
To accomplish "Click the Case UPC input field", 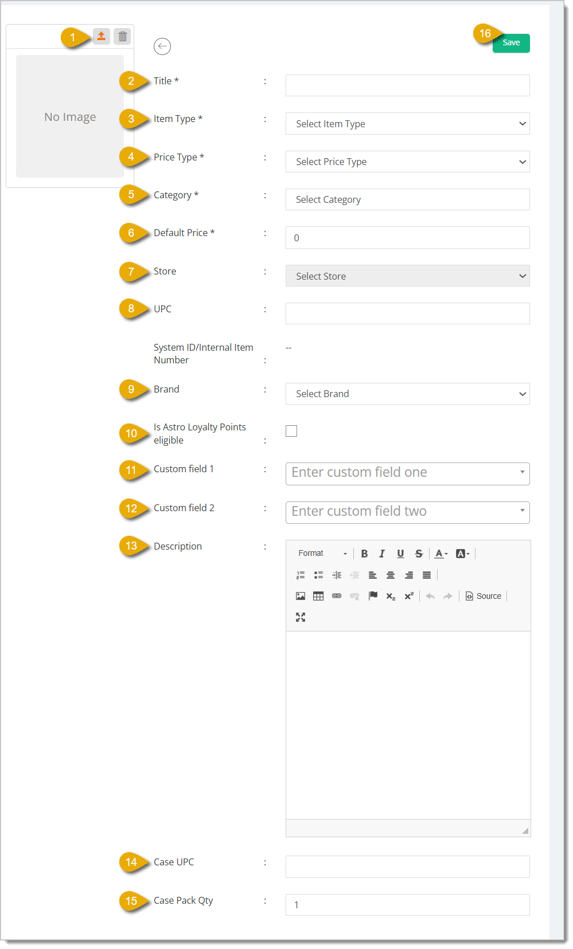I will click(408, 867).
